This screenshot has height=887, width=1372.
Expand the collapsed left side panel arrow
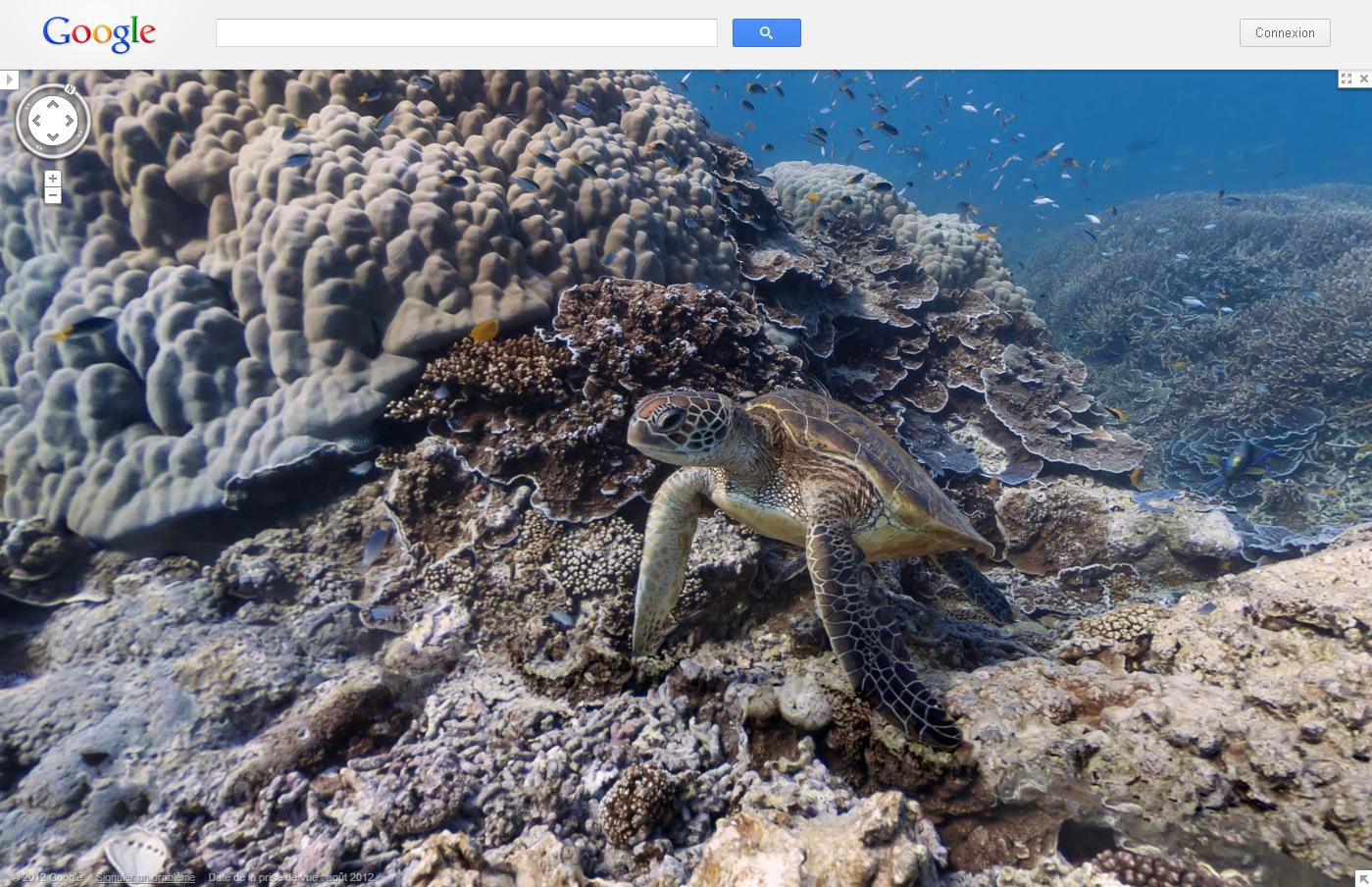coord(9,79)
